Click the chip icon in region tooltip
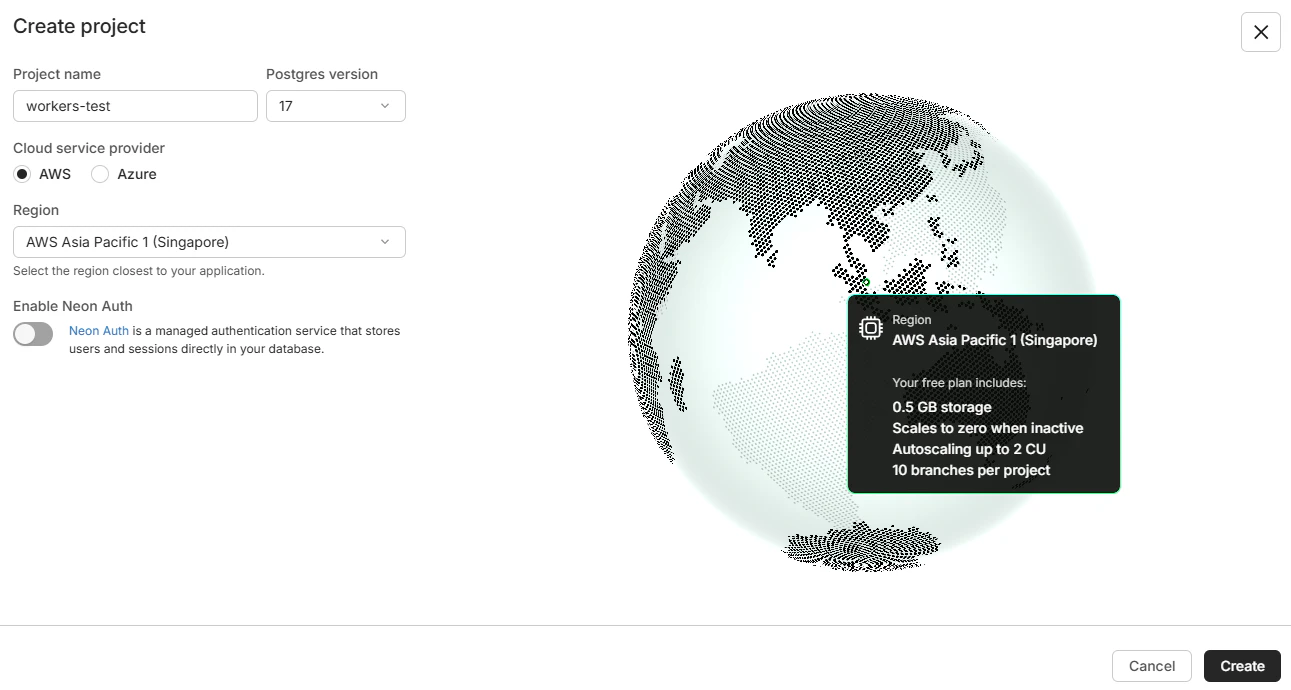Image resolution: width=1291 pixels, height=690 pixels. (871, 327)
